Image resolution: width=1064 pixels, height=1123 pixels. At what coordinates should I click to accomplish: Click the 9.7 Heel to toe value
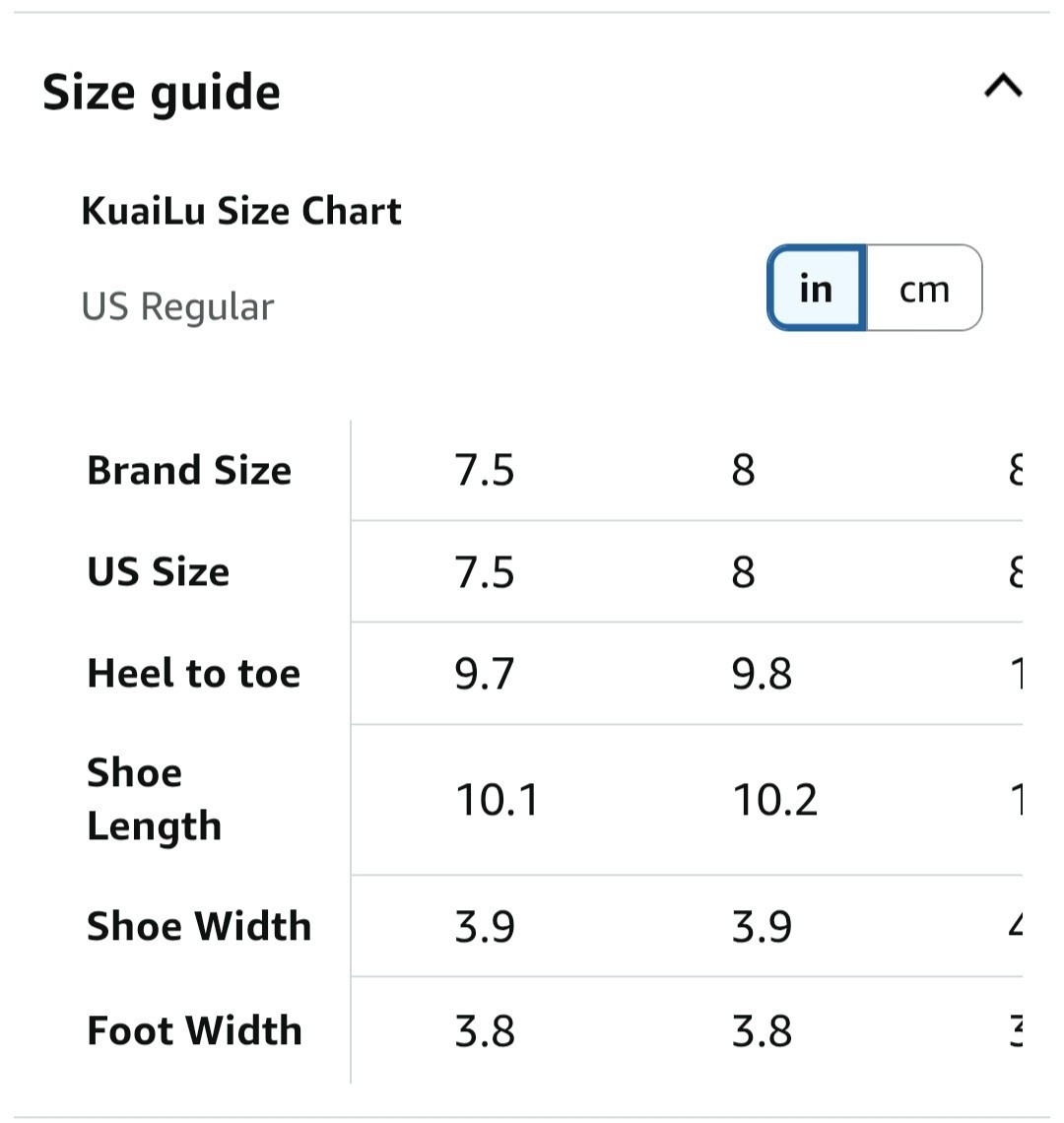tap(485, 674)
